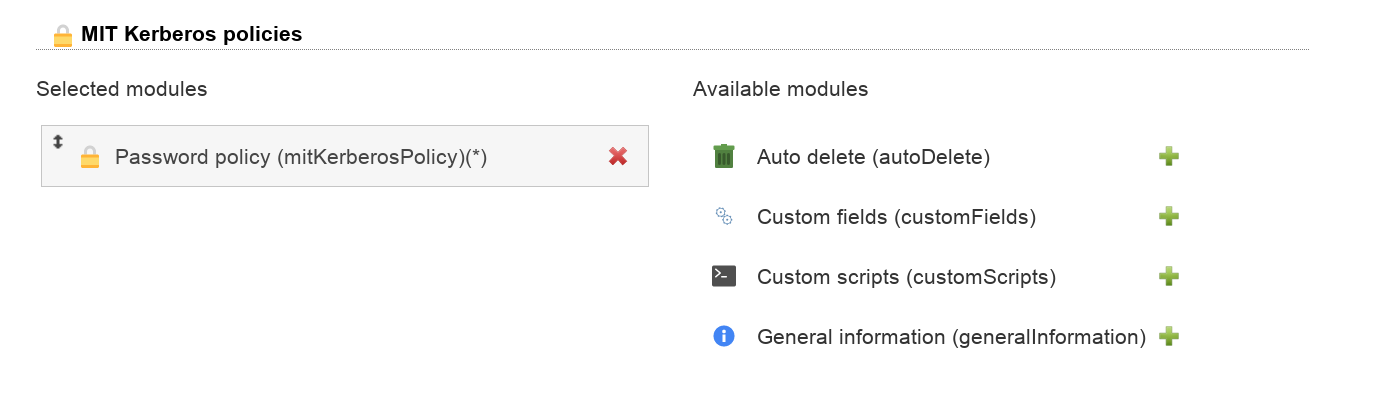Click the blue General information icon

724,336
